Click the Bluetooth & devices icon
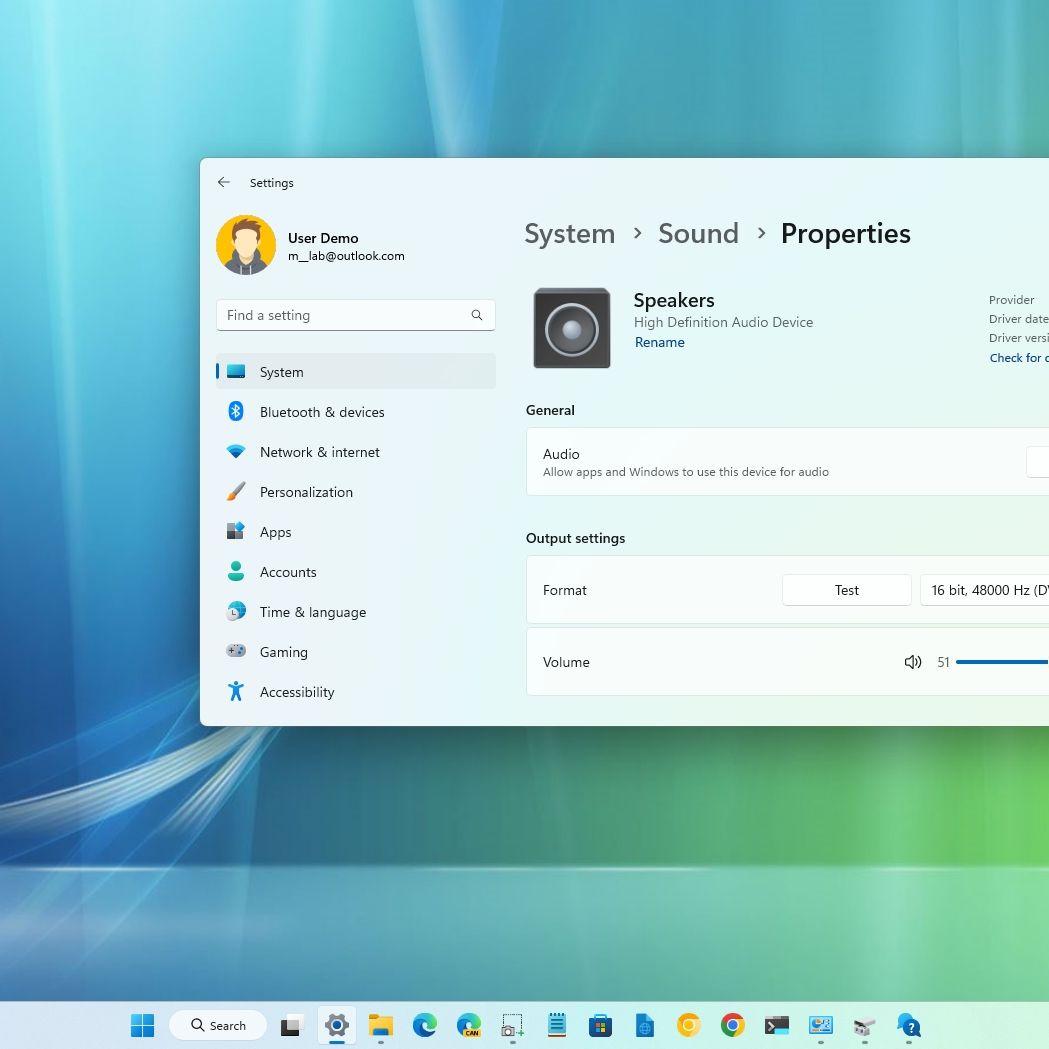This screenshot has height=1049, width=1049. coord(236,412)
